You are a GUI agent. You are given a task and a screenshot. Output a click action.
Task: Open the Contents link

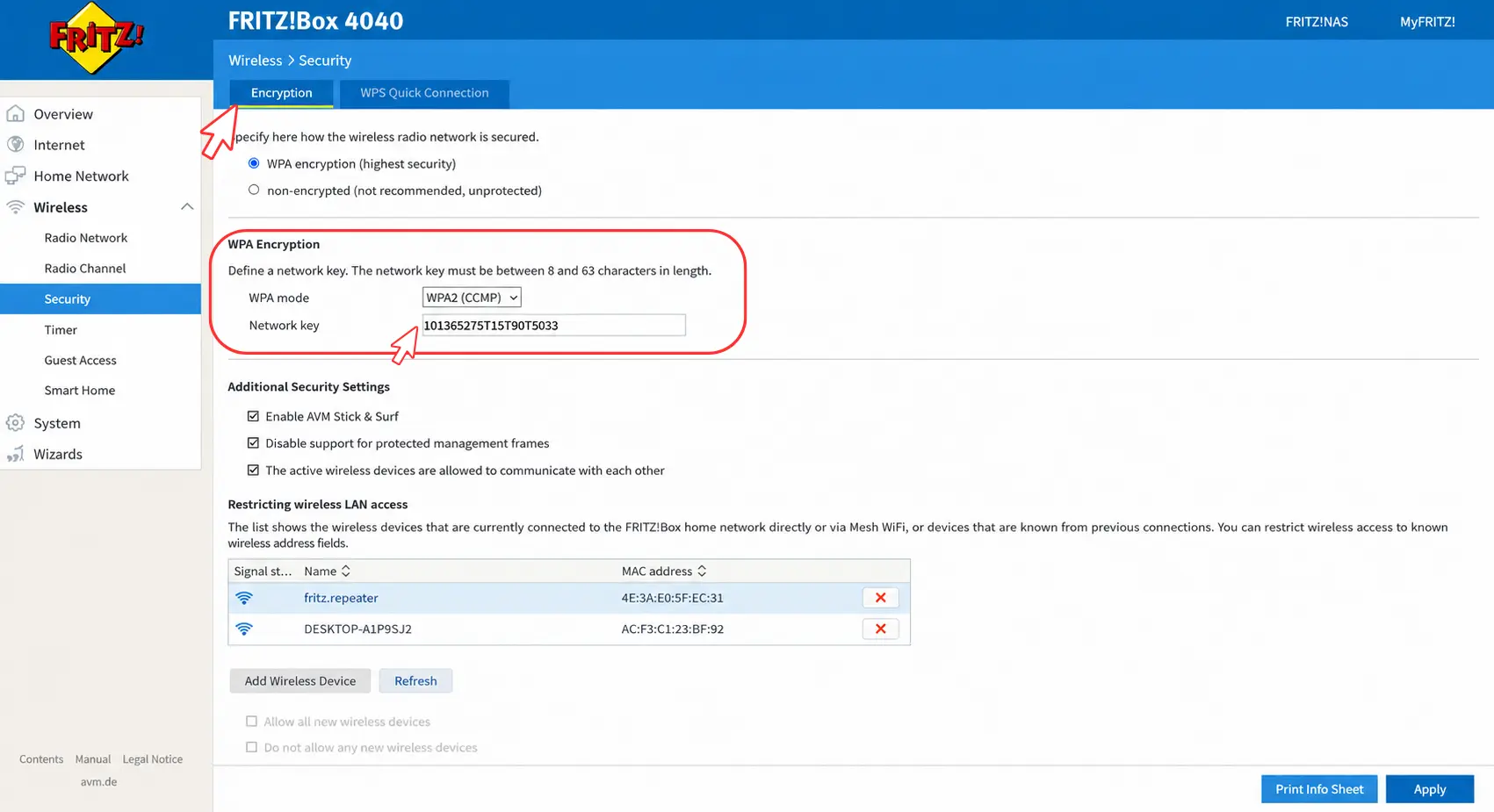point(41,759)
